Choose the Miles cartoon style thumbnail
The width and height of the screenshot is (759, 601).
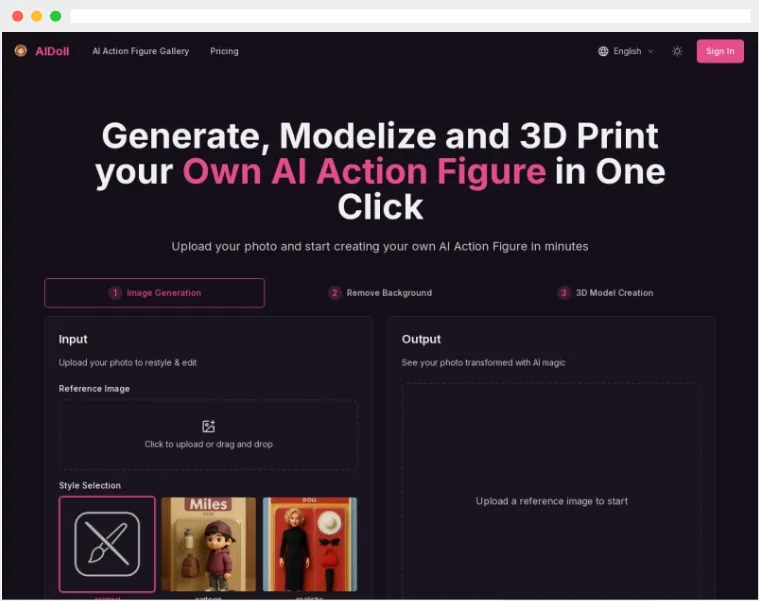(x=208, y=544)
